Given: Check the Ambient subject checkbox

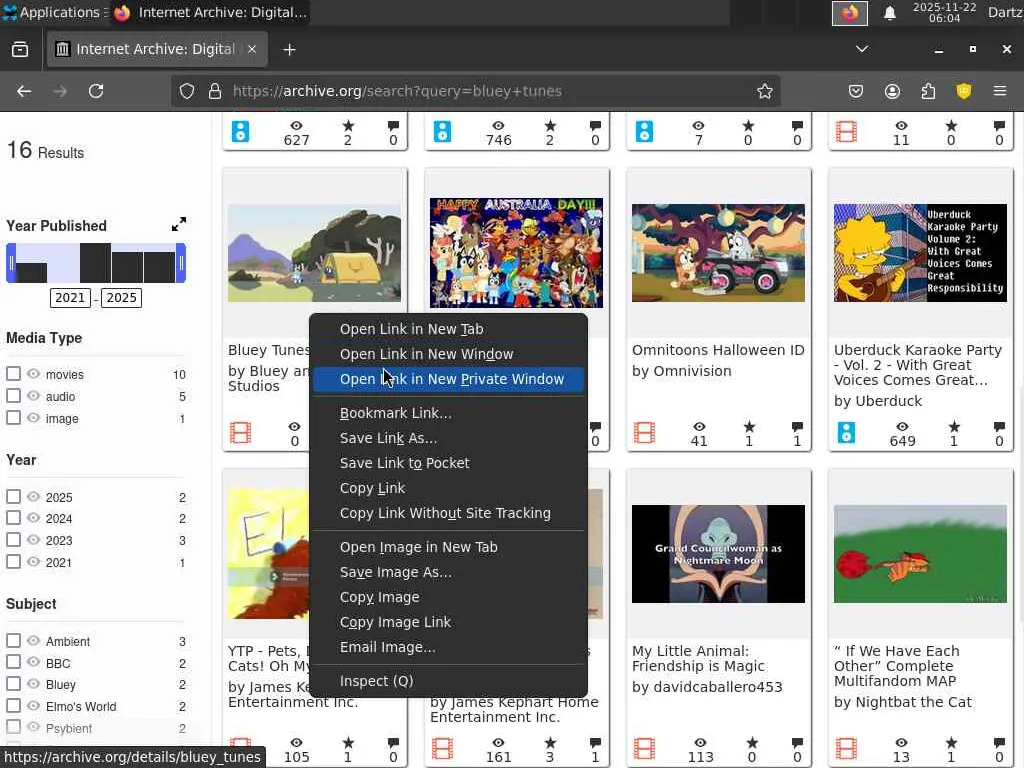Looking at the screenshot, I should (13, 641).
